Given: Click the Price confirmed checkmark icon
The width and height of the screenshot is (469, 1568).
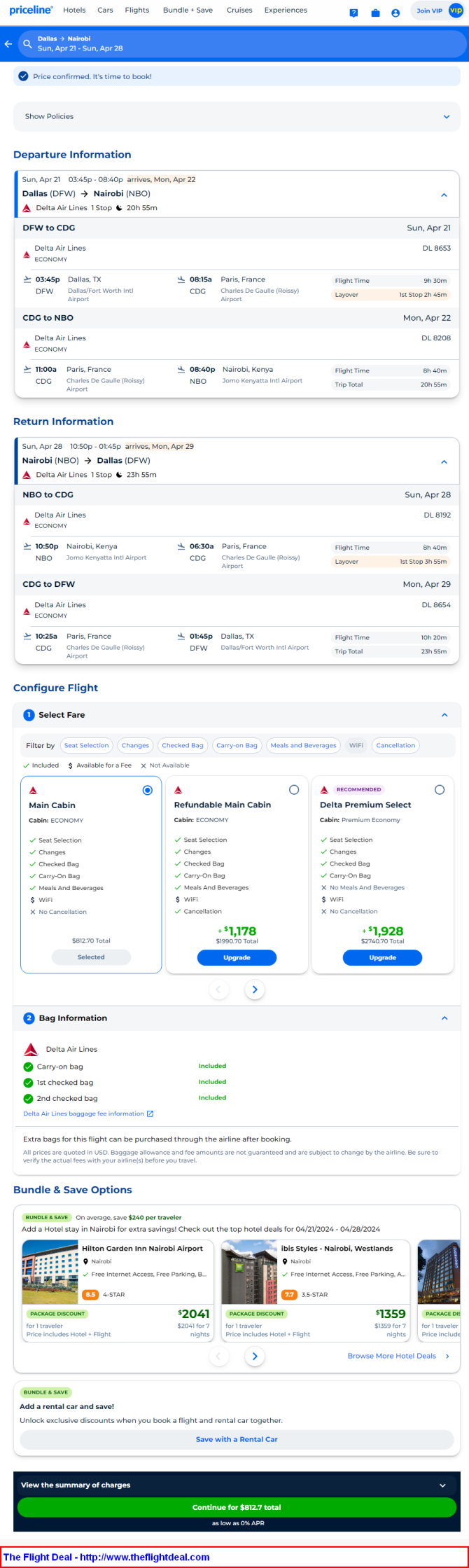Looking at the screenshot, I should [23, 76].
